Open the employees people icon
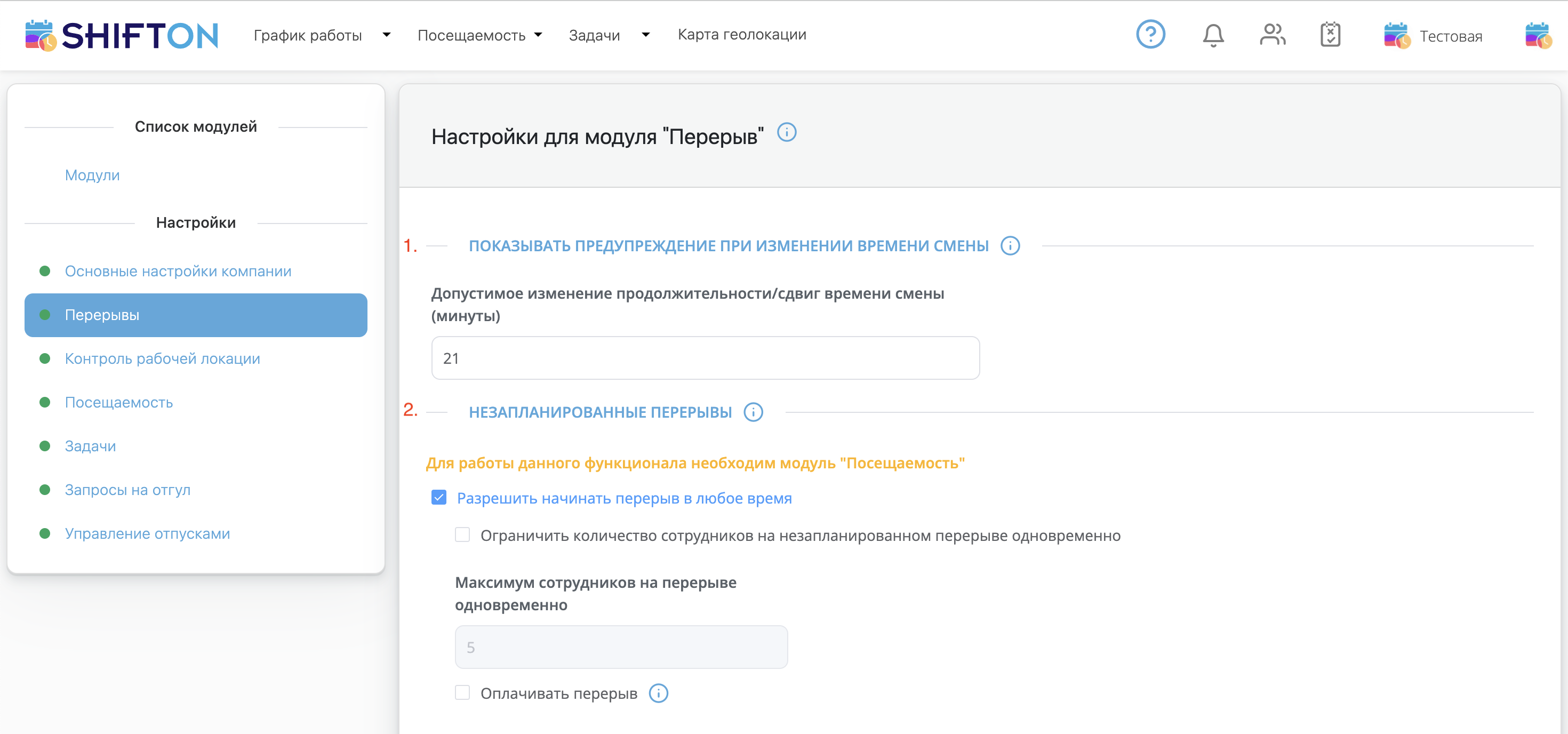The height and width of the screenshot is (734, 1568). (1272, 35)
